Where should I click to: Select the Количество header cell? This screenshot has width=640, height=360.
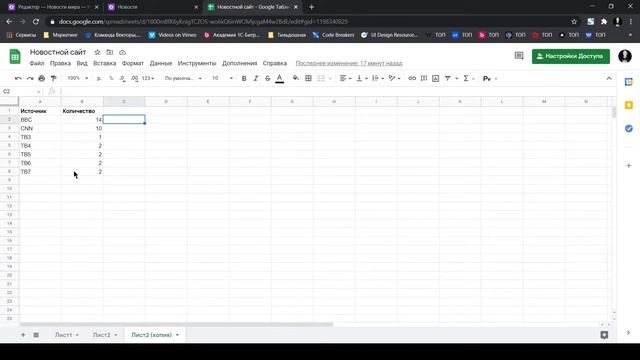click(x=82, y=111)
